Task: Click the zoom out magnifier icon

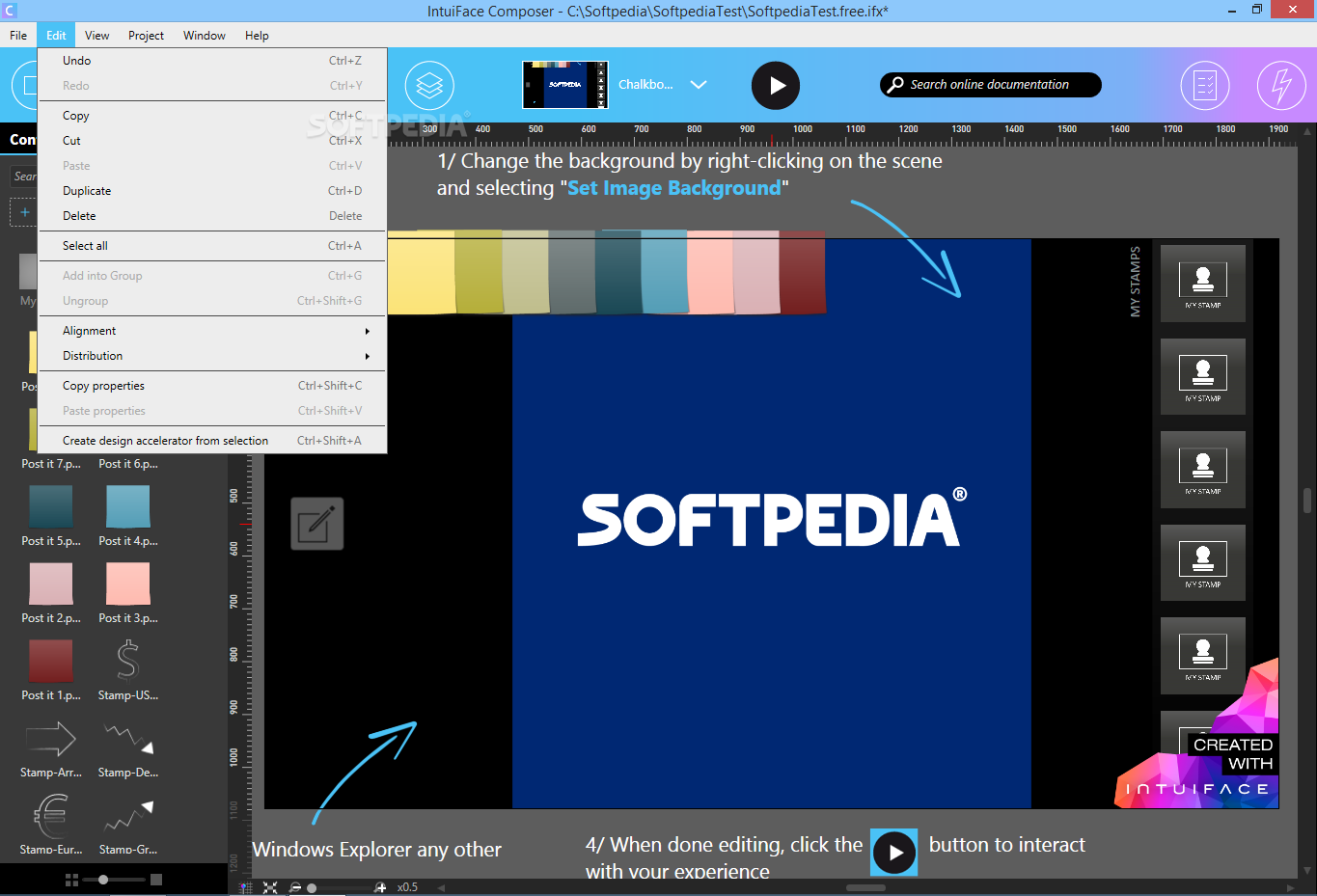Action: pyautogui.click(x=295, y=887)
